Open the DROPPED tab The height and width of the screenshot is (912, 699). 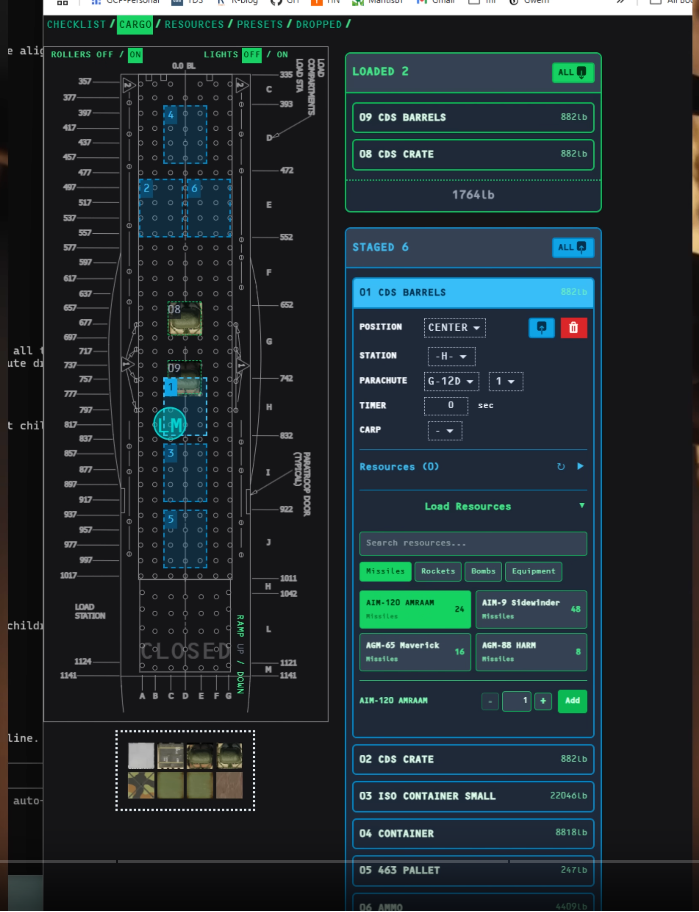pyautogui.click(x=319, y=24)
